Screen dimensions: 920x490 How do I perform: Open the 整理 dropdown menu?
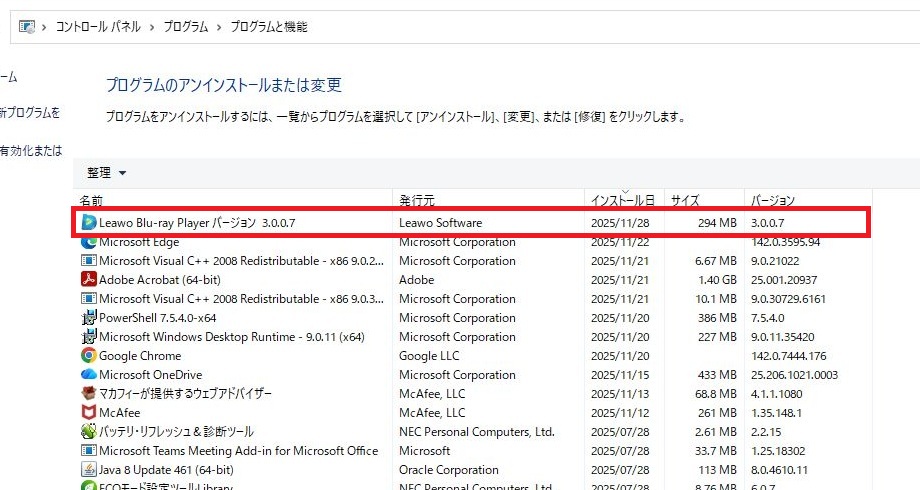(106, 173)
